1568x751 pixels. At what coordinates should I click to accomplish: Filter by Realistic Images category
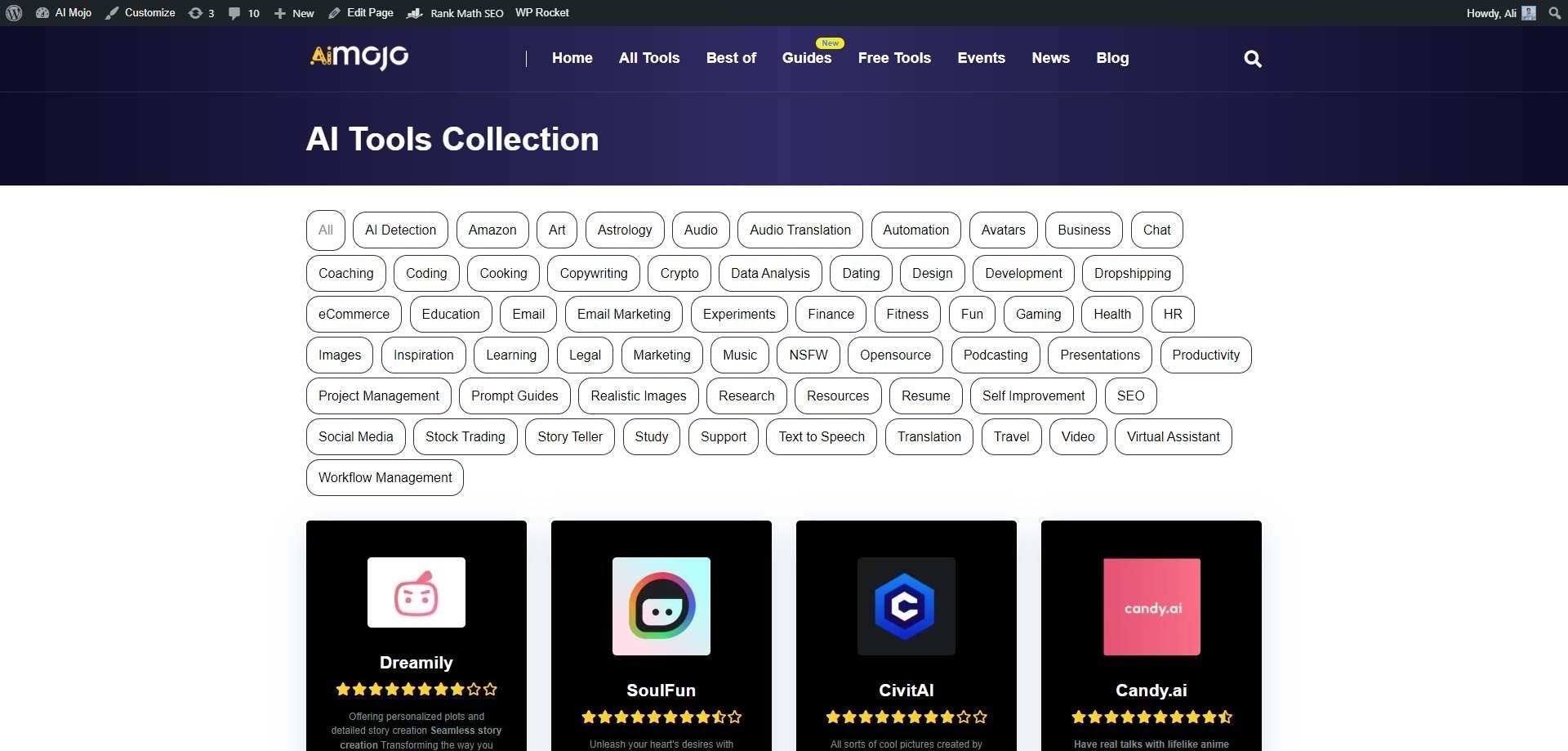pyautogui.click(x=639, y=396)
